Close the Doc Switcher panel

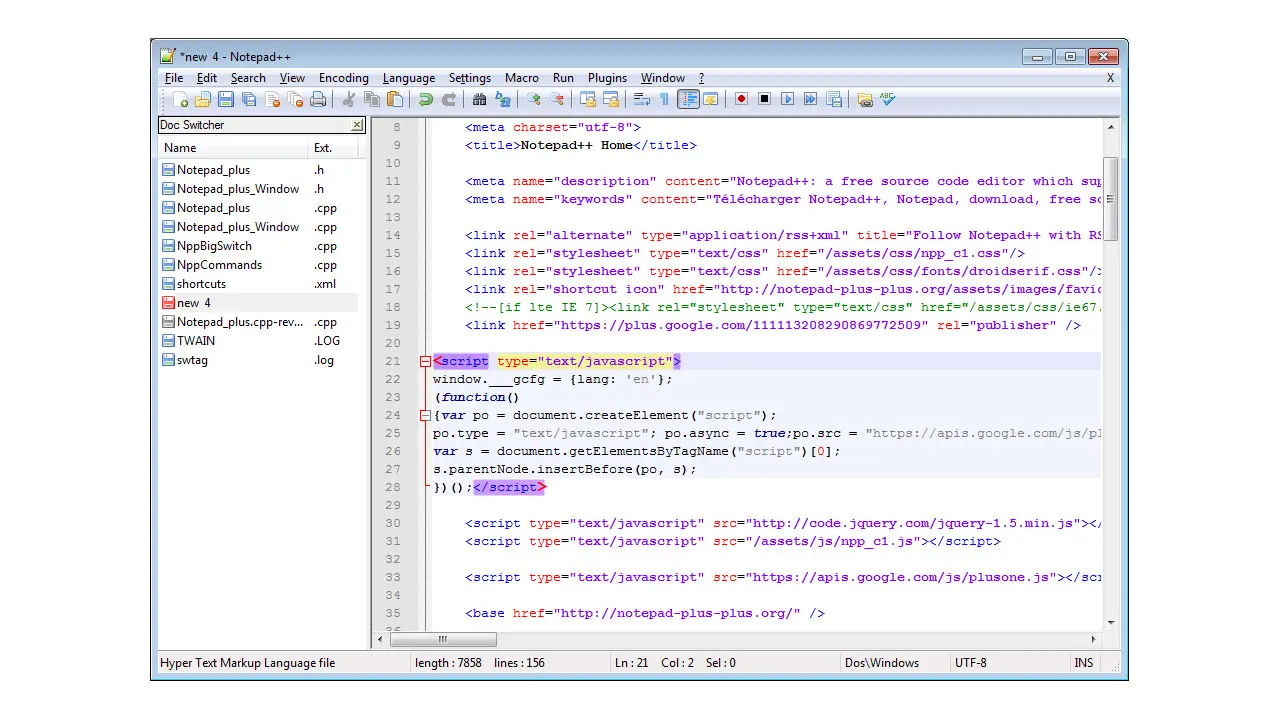point(357,125)
